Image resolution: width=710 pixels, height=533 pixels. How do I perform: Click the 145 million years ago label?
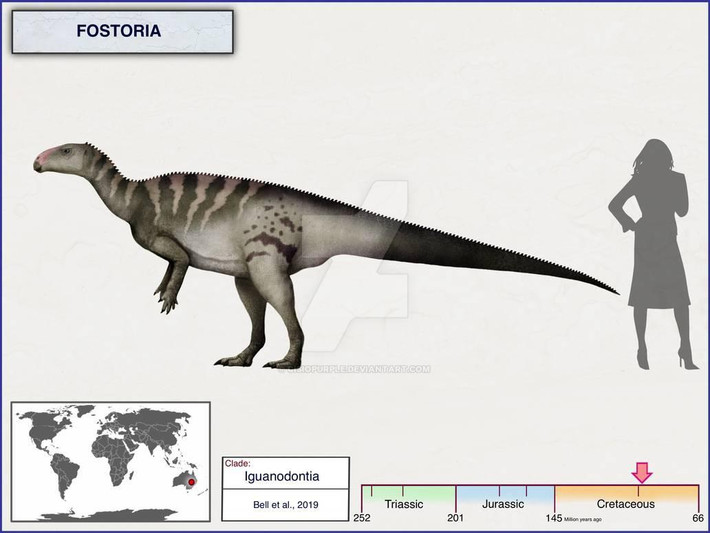(x=555, y=518)
